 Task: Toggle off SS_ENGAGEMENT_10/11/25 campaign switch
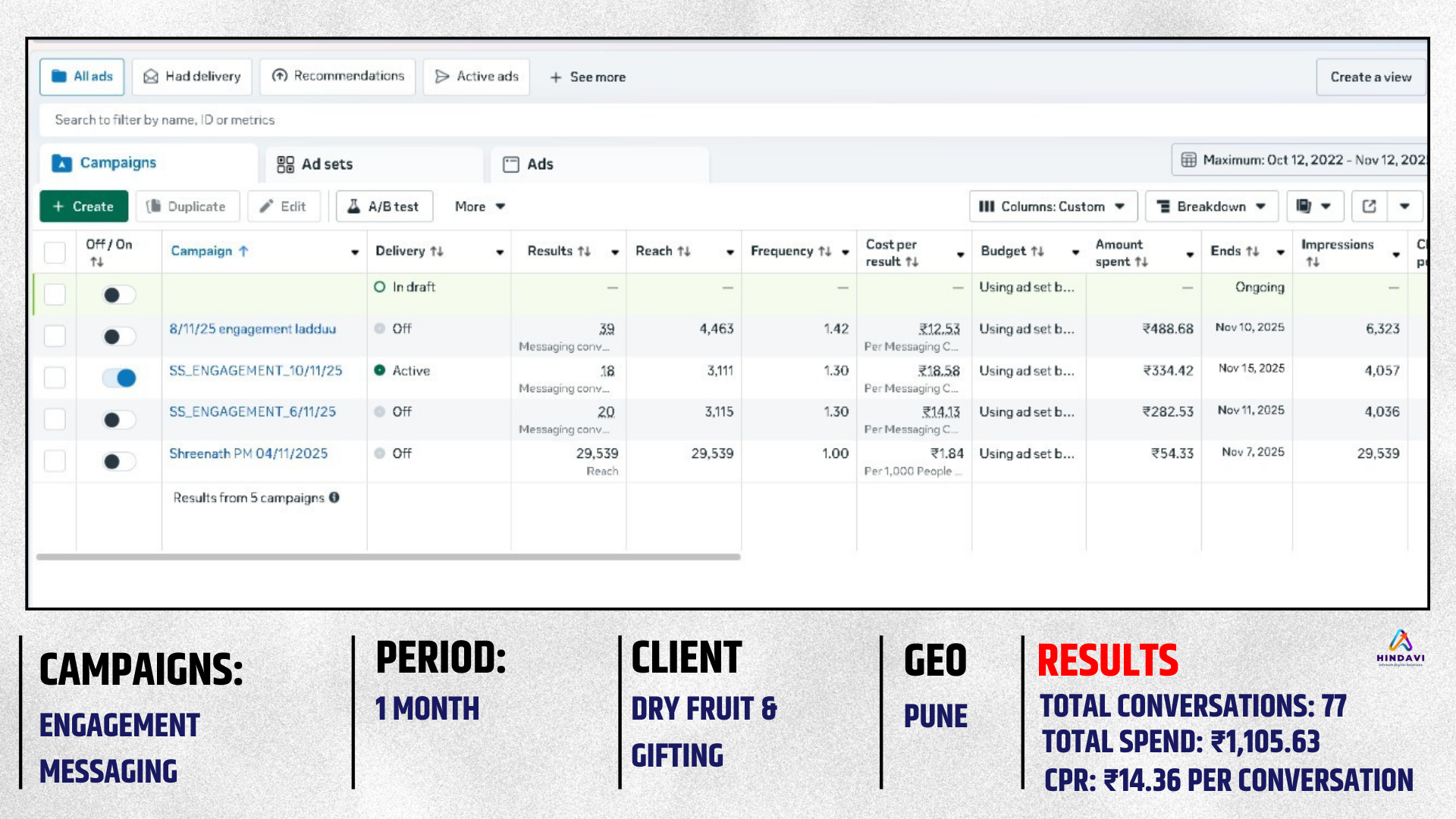point(119,378)
